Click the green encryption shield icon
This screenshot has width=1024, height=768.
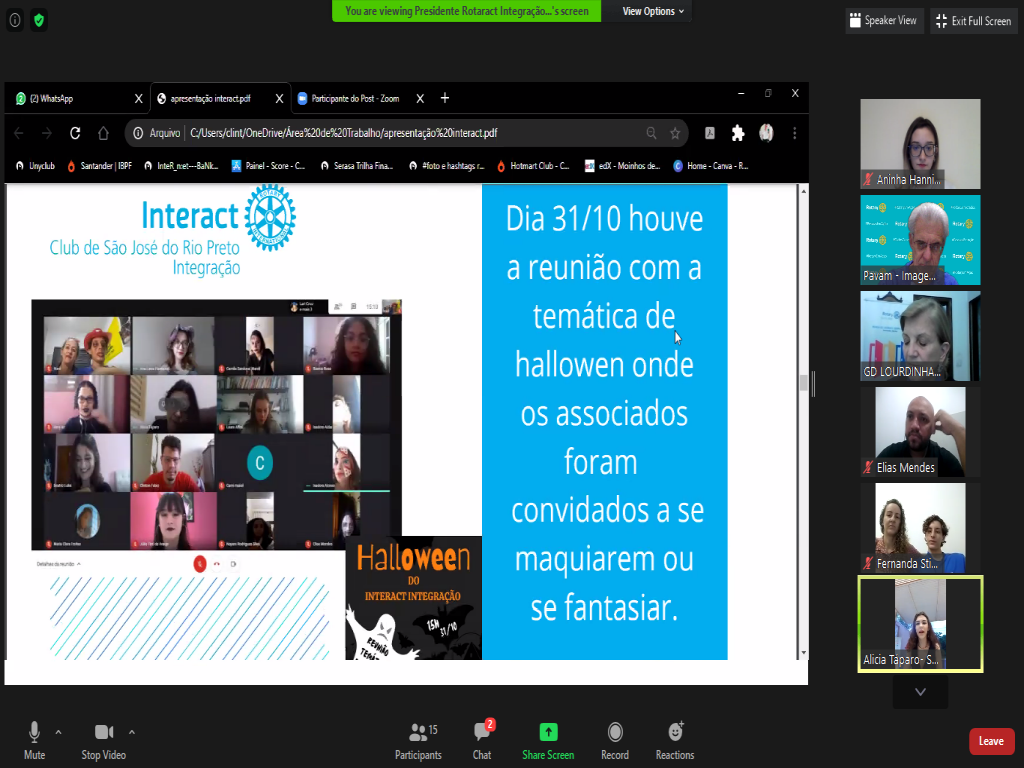coord(39,20)
